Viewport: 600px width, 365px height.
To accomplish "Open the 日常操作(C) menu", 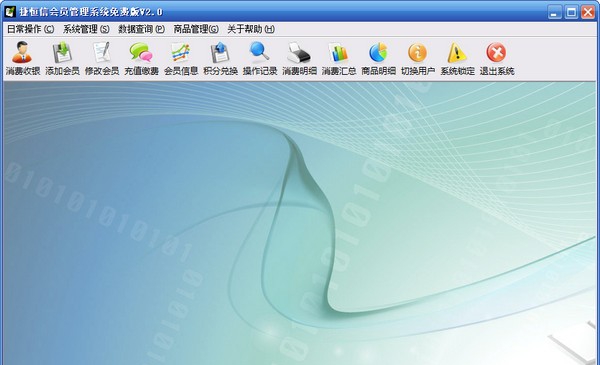I will [x=31, y=29].
